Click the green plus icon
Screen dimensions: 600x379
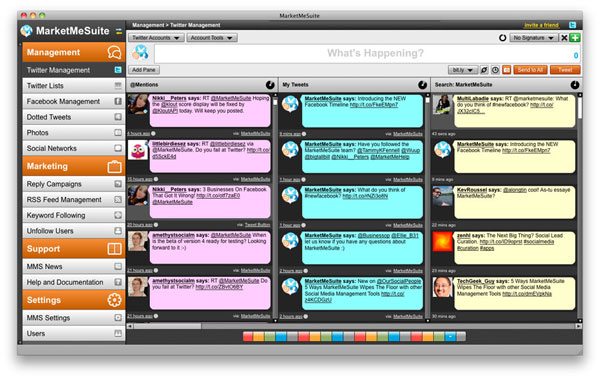coord(575,38)
